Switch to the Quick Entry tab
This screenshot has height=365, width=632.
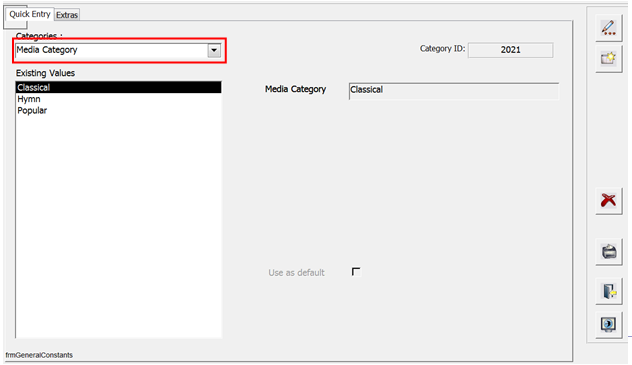point(29,14)
